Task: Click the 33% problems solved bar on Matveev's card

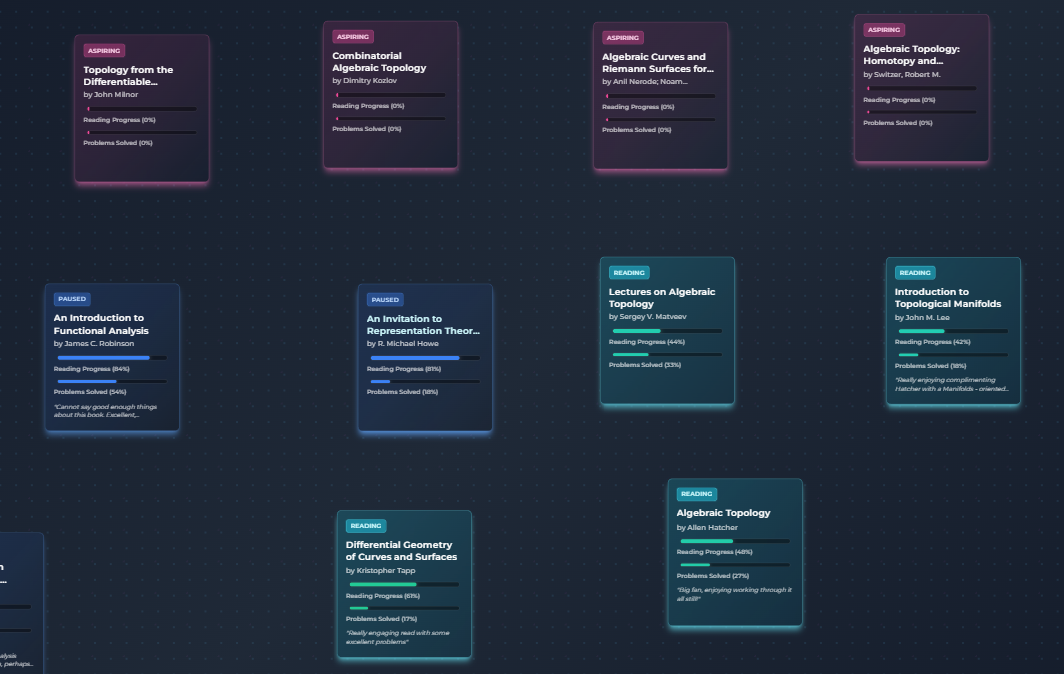Action: 668,354
